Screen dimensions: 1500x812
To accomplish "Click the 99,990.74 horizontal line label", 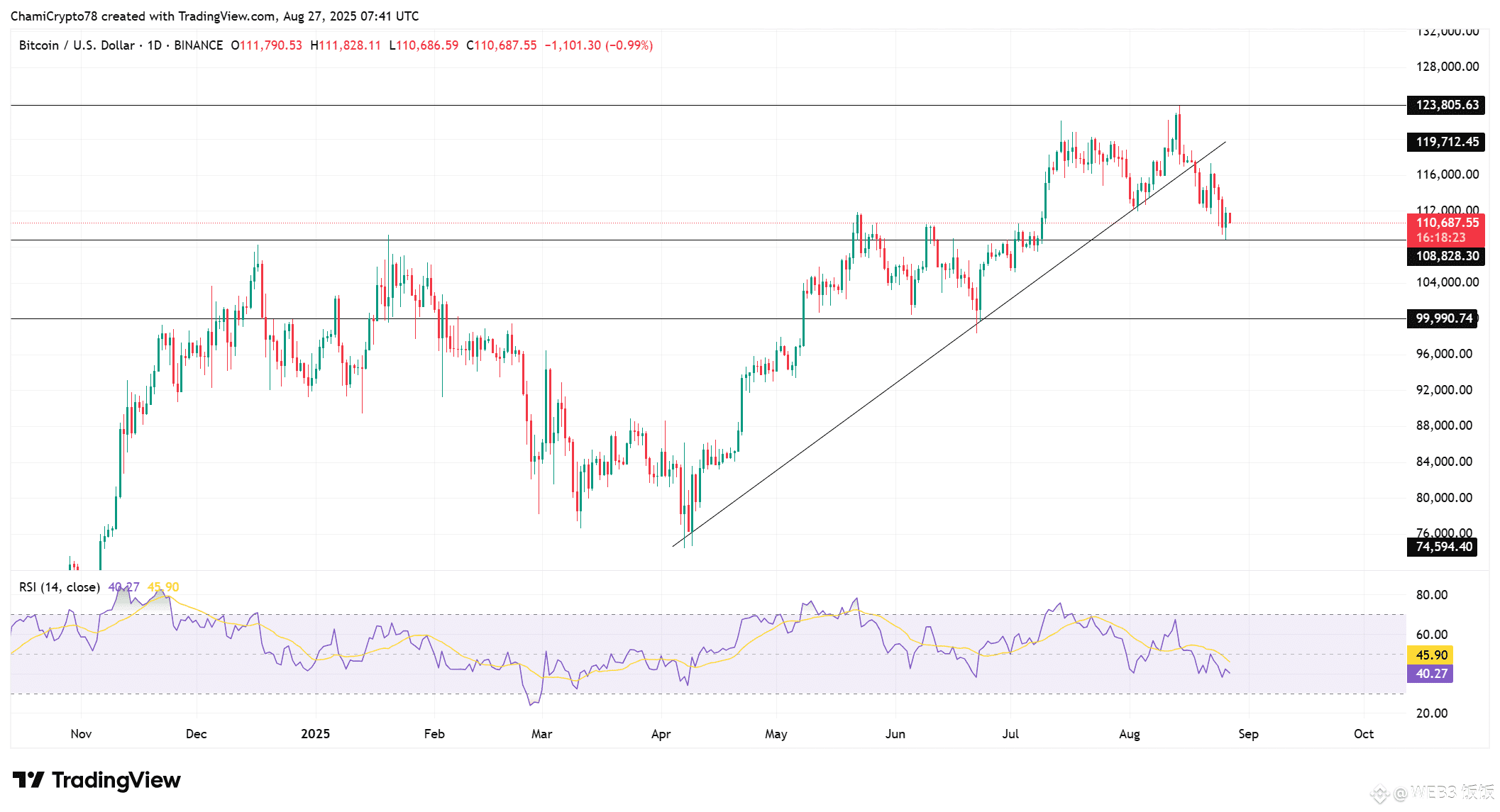I will [x=1443, y=318].
